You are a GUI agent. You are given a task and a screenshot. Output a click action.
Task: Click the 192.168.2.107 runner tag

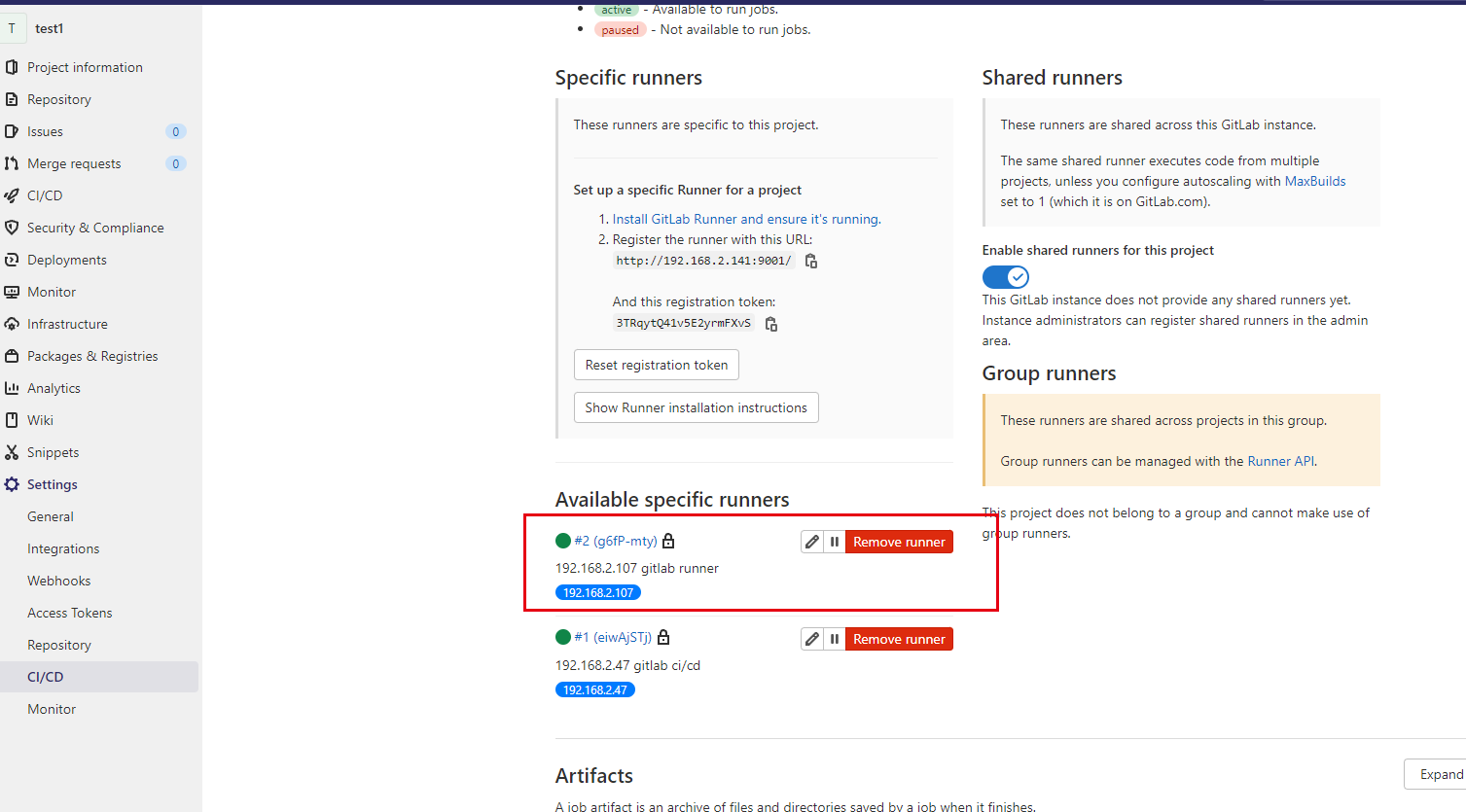click(597, 591)
